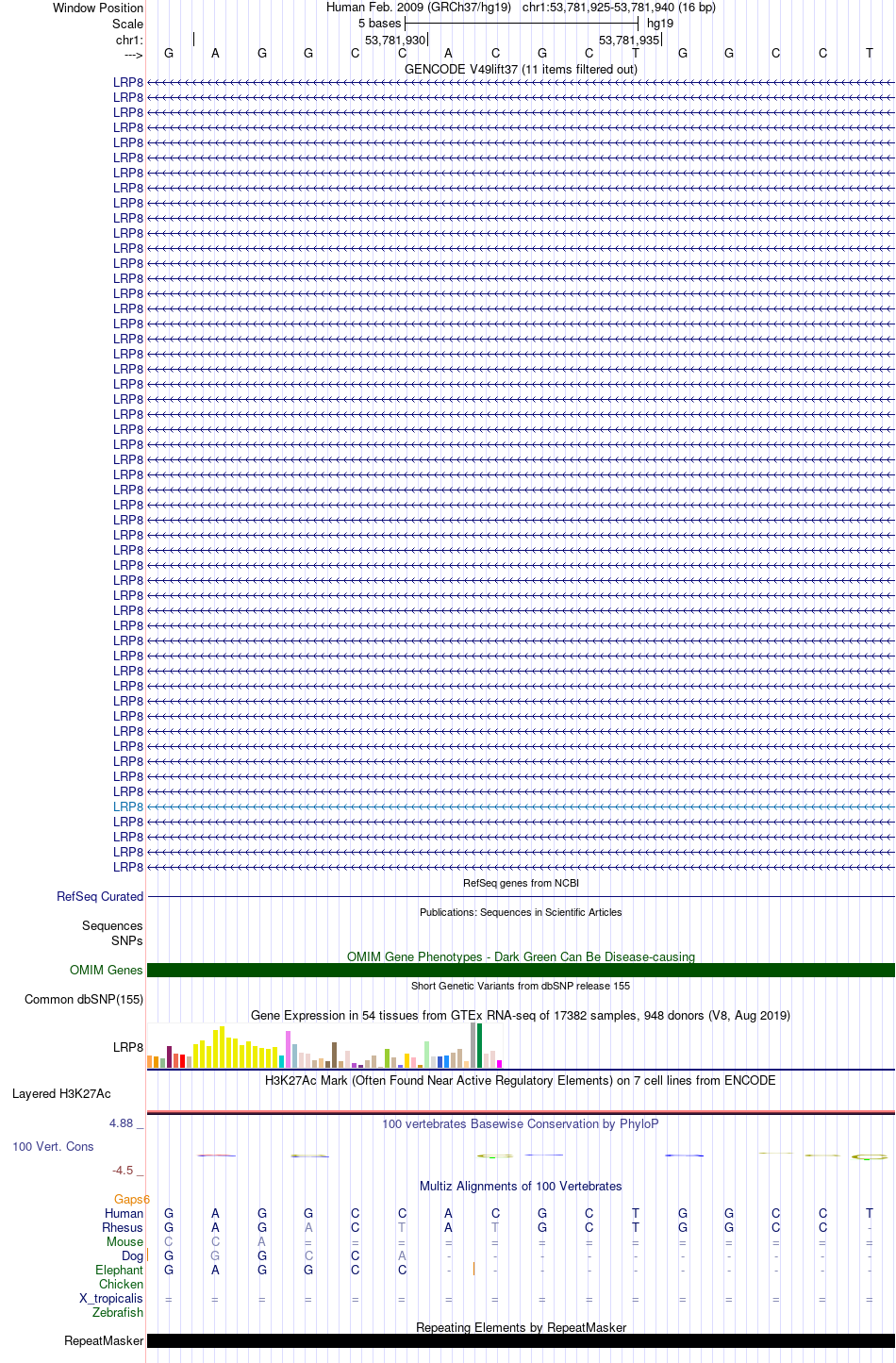Screen dimensions: 896x1363
Task: Click the OMIM Genes side label
Action: tap(107, 970)
